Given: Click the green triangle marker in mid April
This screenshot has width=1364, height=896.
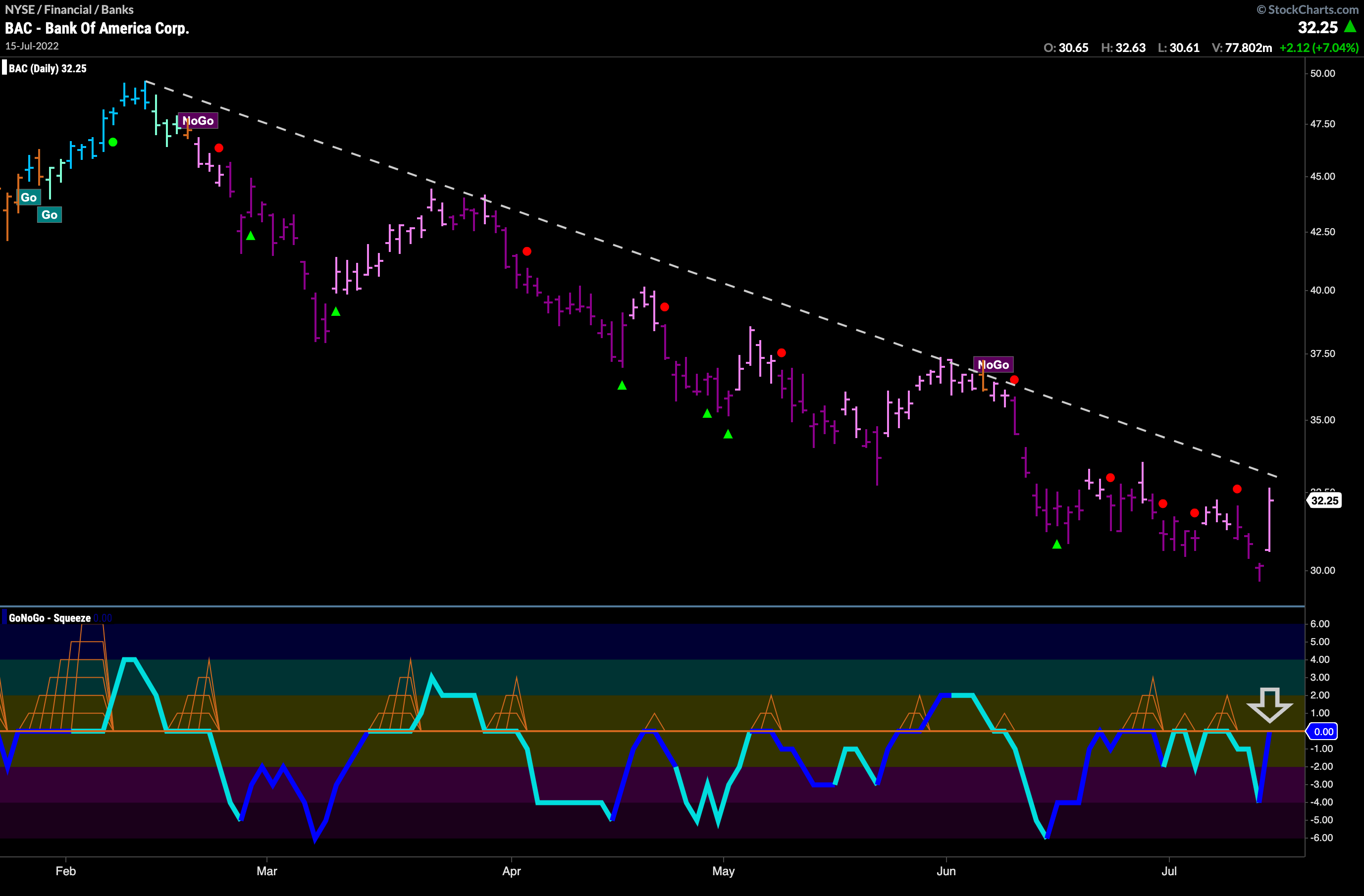Looking at the screenshot, I should pos(622,386).
